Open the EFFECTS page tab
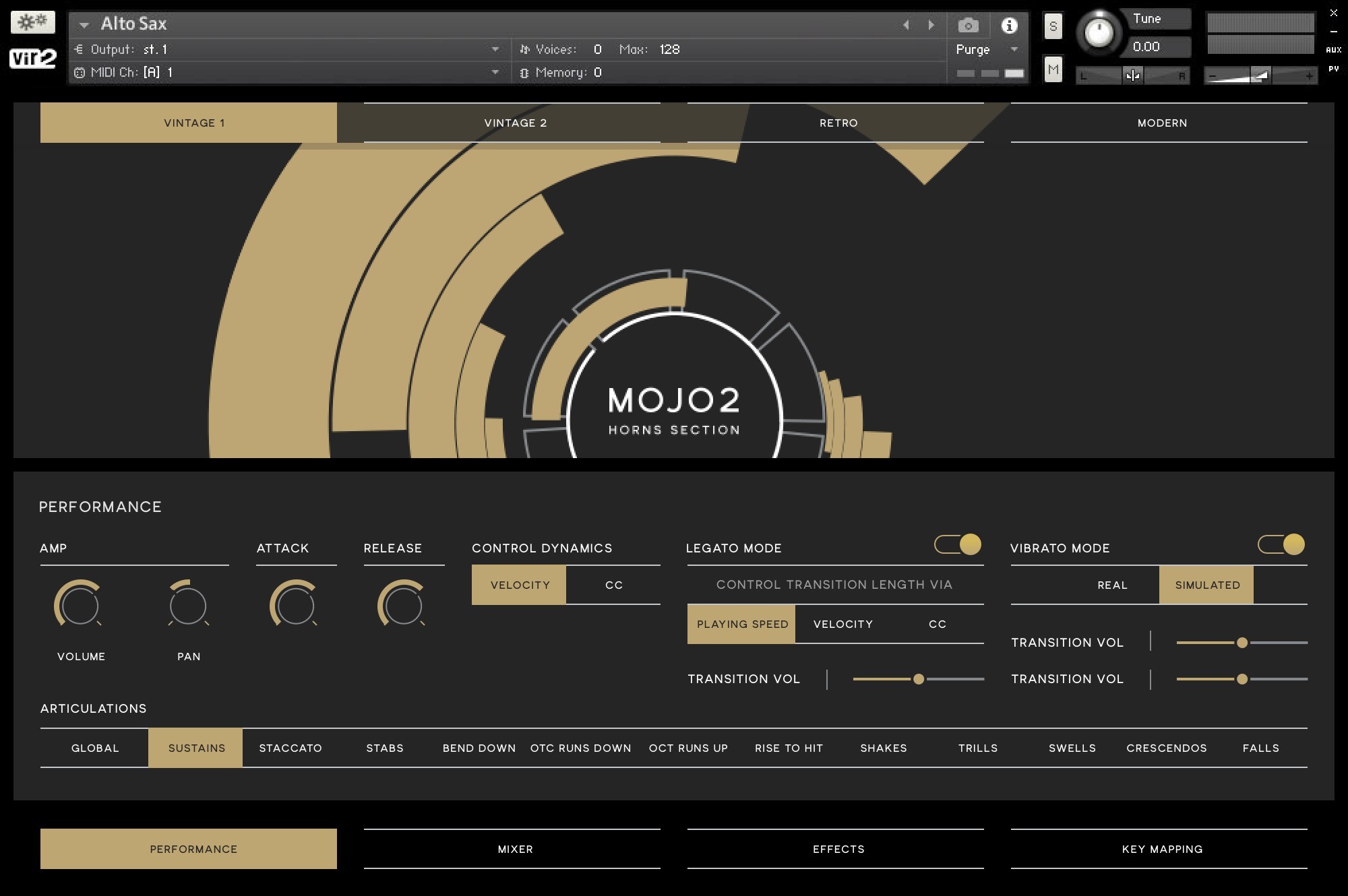Viewport: 1348px width, 896px height. (x=836, y=849)
